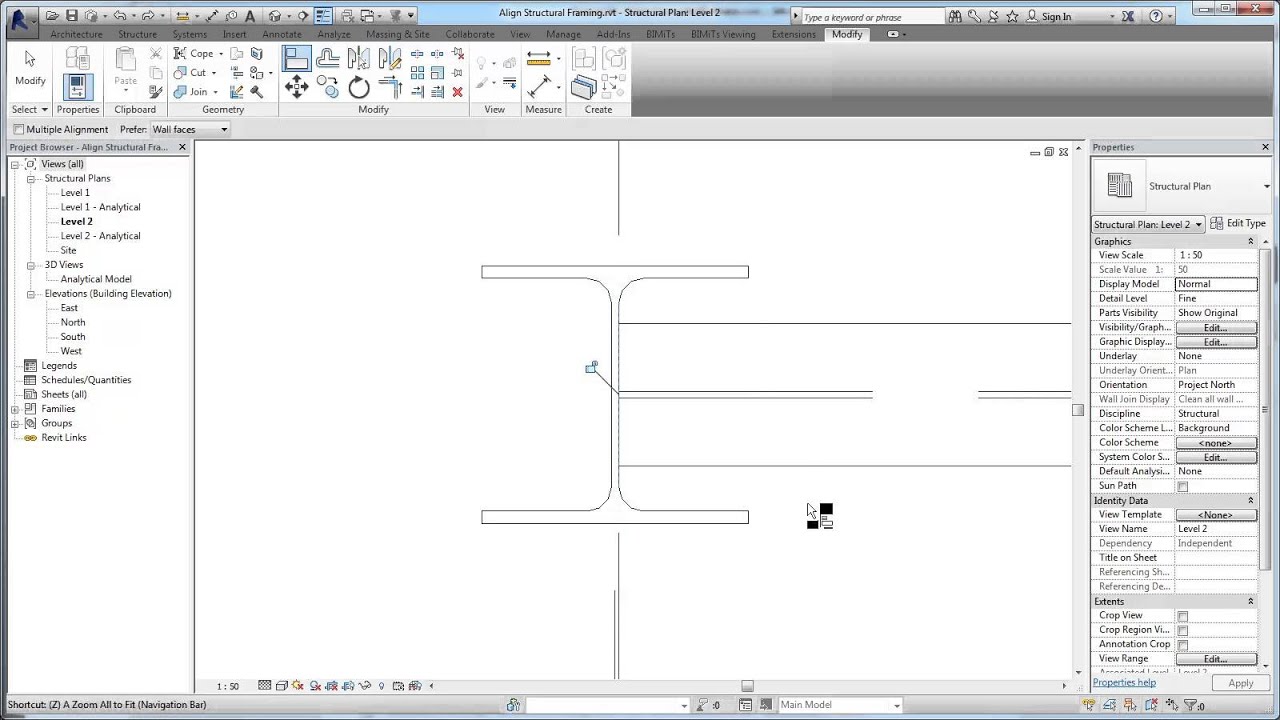Activate the Rotate tool
This screenshot has width=1280, height=720.
359,87
